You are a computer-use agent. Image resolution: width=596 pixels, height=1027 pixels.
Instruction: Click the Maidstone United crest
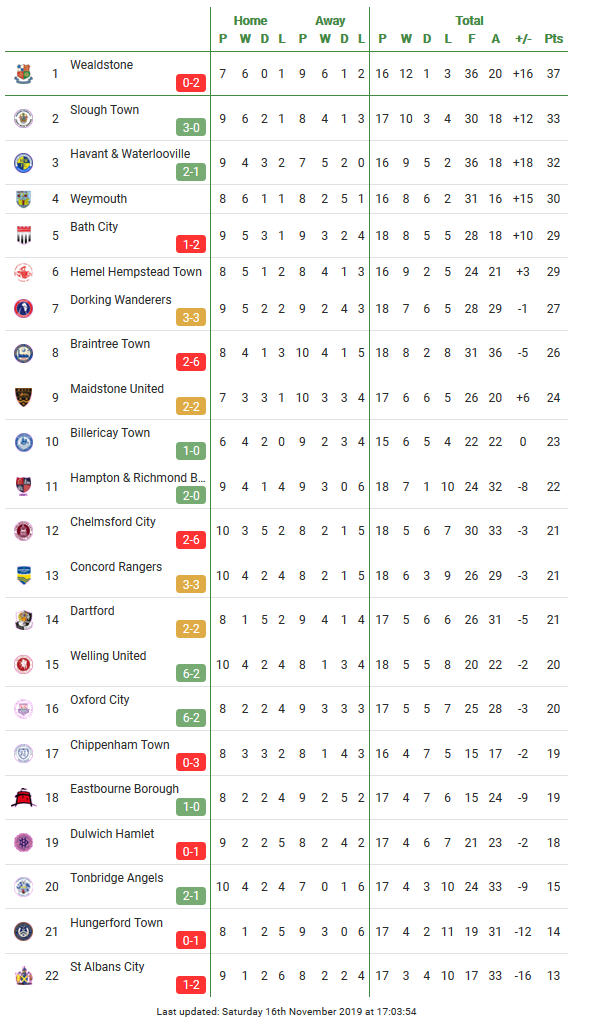point(24,397)
